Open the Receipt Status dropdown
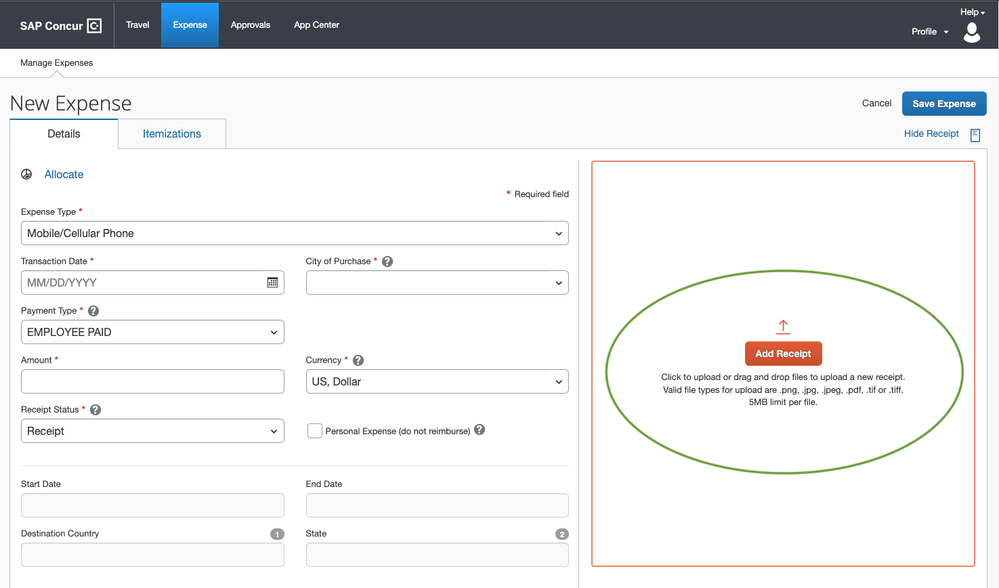This screenshot has width=999, height=588. (152, 431)
